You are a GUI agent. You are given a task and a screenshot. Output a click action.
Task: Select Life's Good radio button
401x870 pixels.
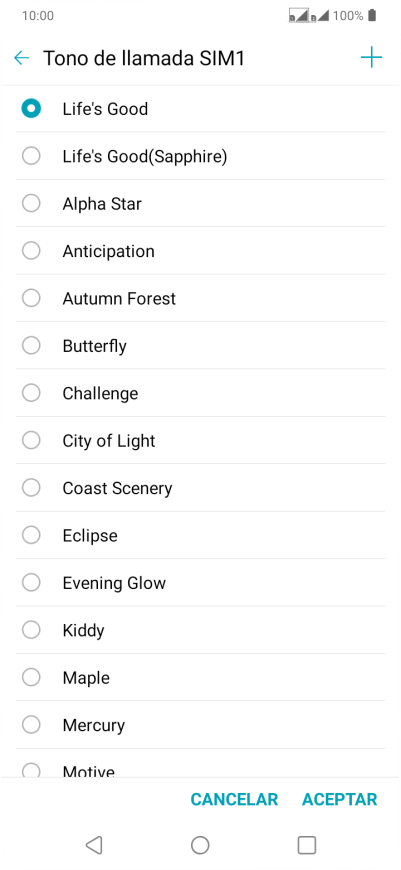click(31, 108)
